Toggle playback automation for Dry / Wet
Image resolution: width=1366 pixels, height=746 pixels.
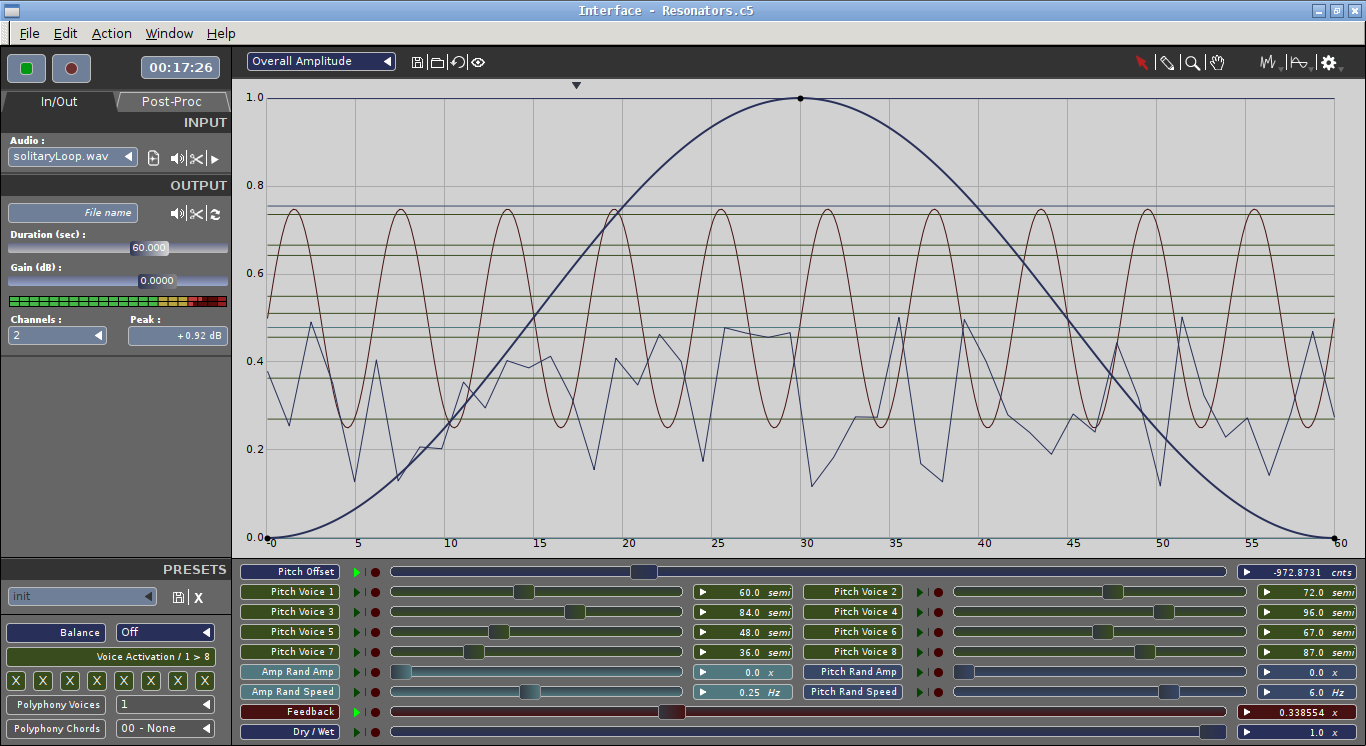[357, 732]
